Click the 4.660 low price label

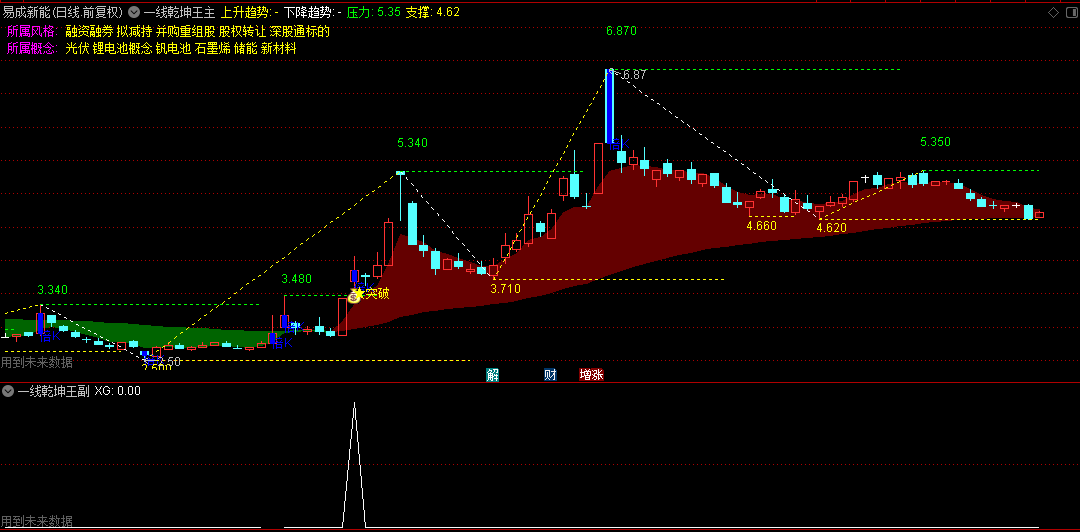click(x=762, y=225)
